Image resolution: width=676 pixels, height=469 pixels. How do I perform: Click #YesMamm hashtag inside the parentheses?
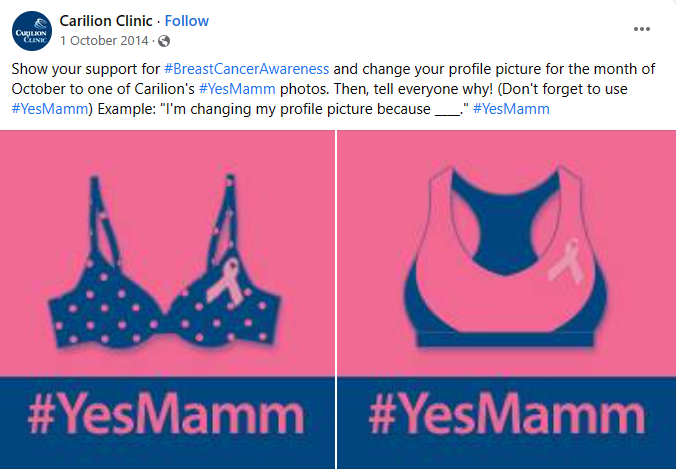pyautogui.click(x=48, y=108)
